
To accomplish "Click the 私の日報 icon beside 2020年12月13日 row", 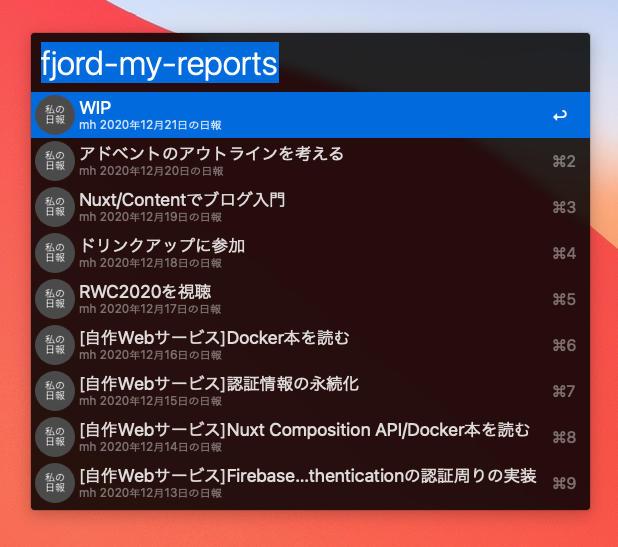I will tap(55, 483).
